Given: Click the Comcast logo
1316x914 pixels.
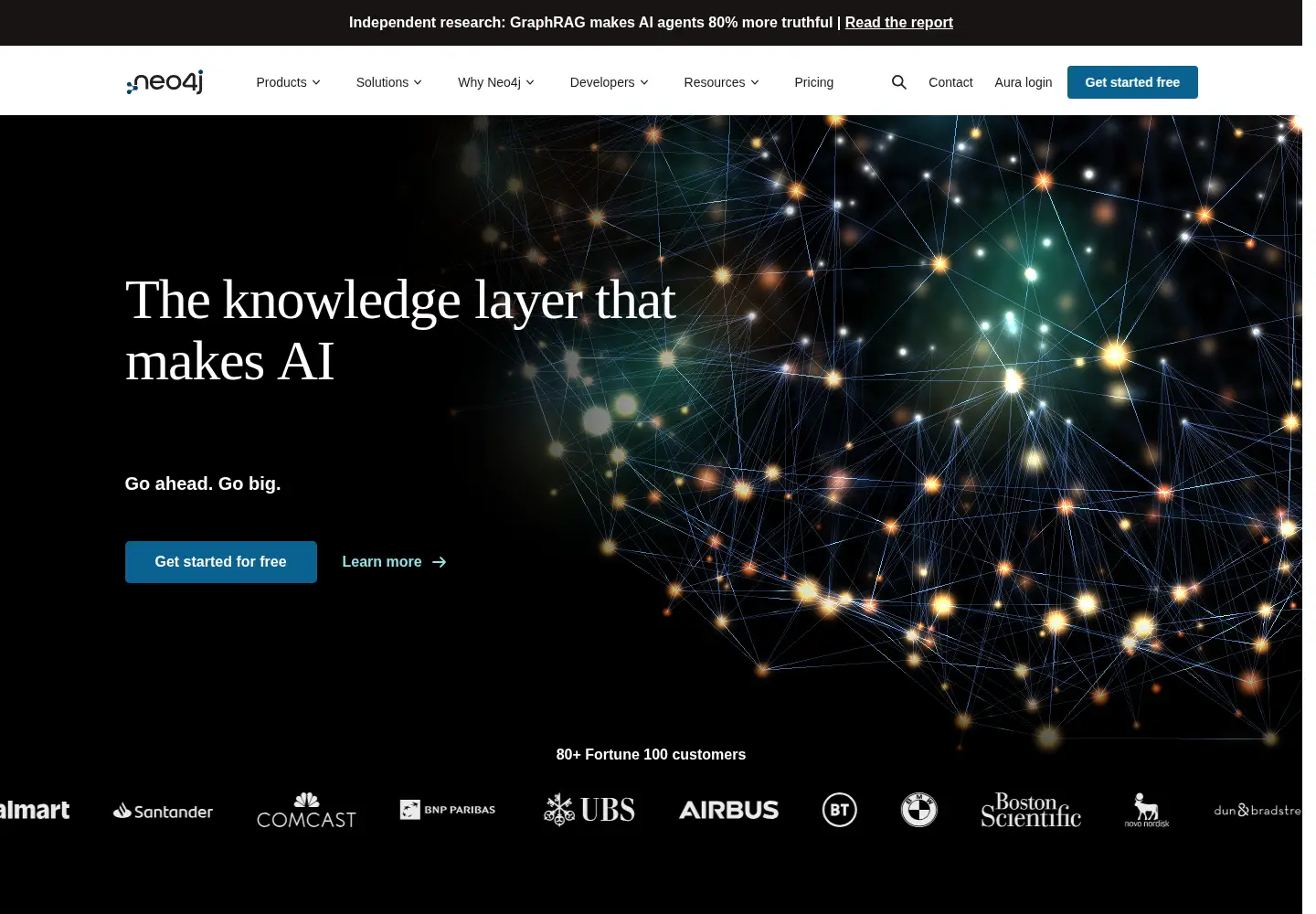Looking at the screenshot, I should tap(306, 811).
